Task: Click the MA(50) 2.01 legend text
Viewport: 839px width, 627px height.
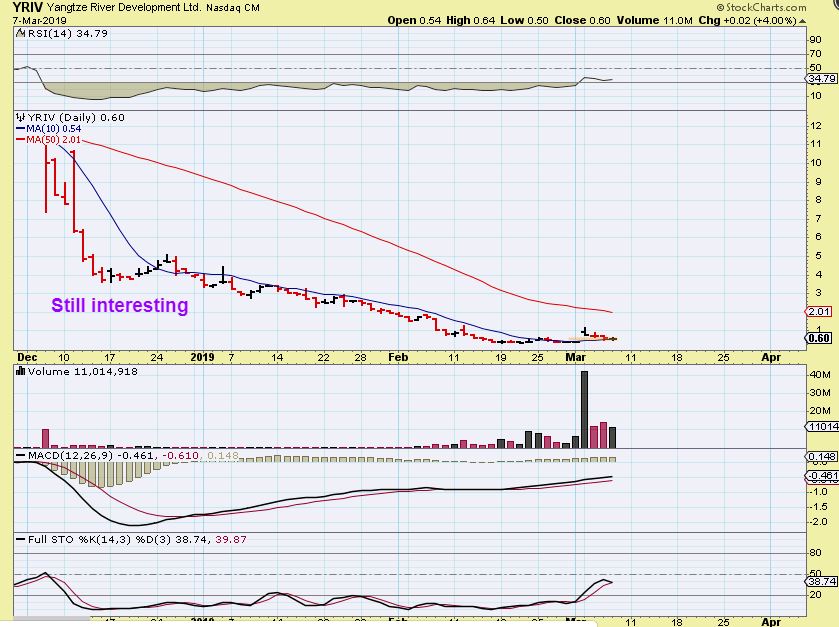Action: click(x=54, y=140)
